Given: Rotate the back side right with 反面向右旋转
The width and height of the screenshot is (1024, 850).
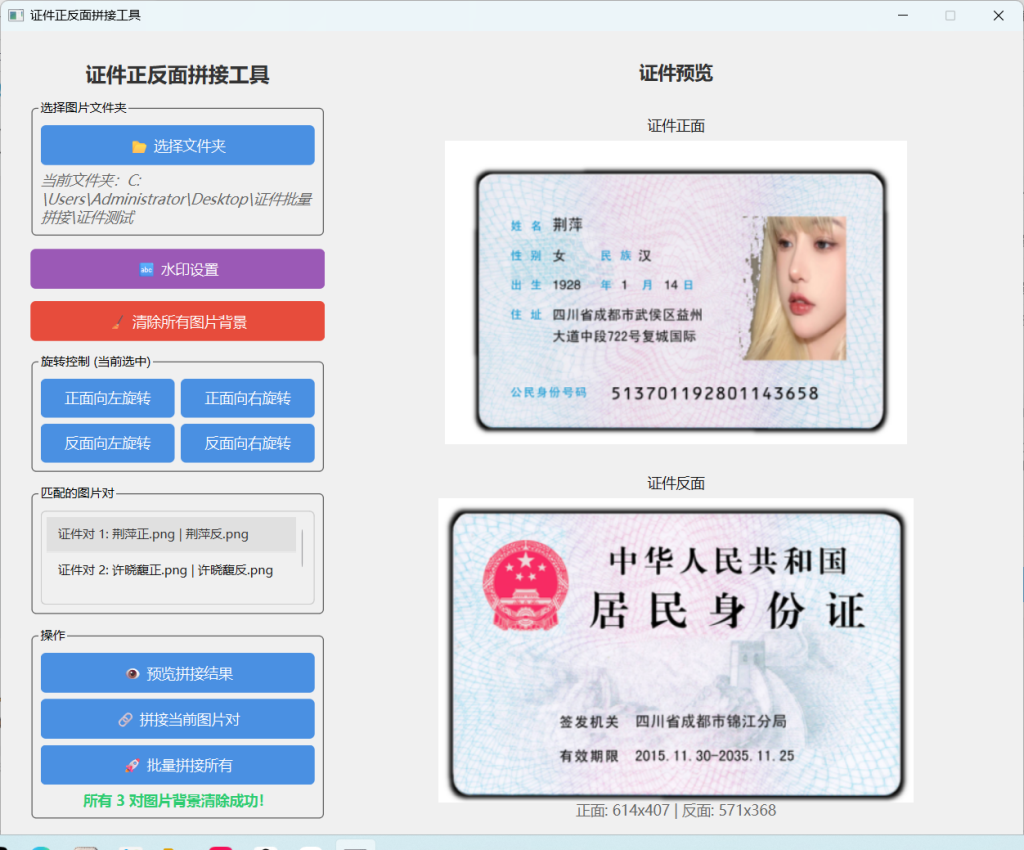Looking at the screenshot, I should click(247, 443).
